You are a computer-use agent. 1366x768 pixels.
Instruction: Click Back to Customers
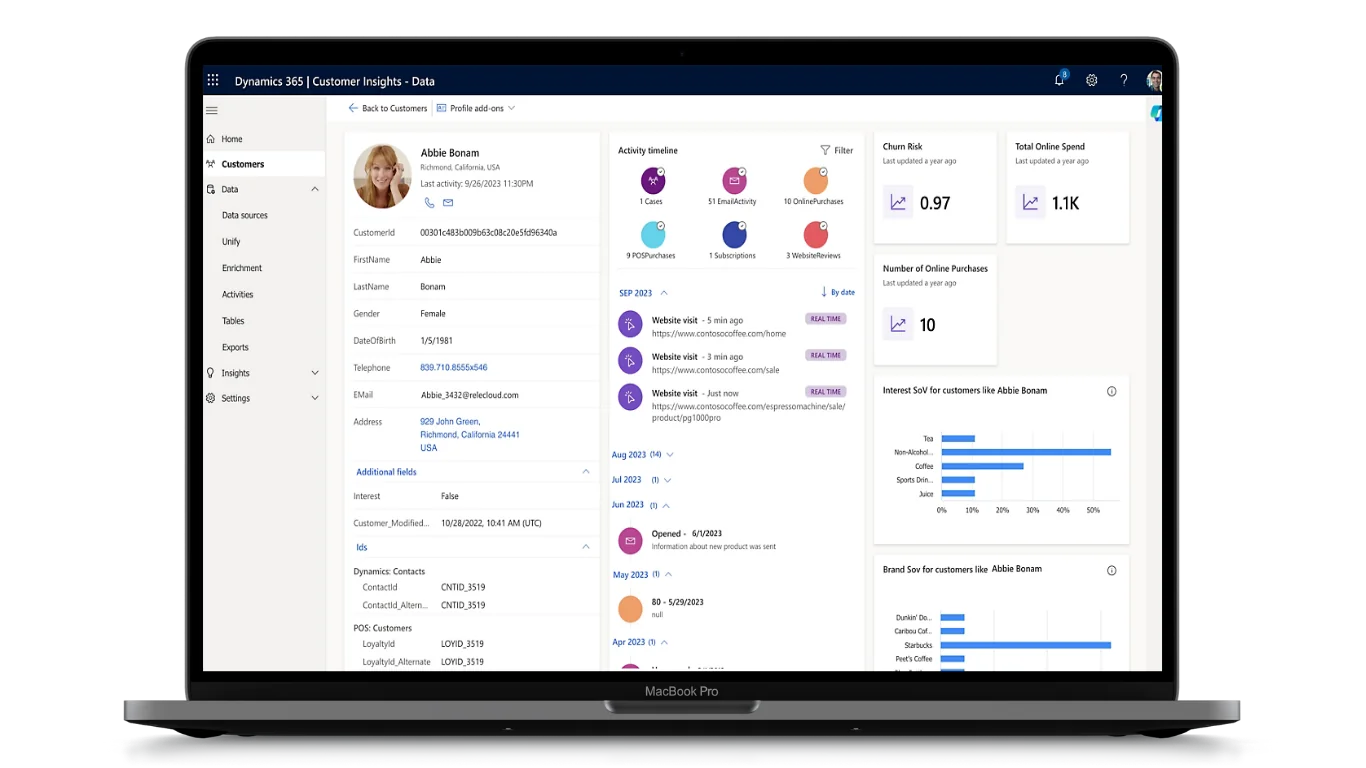[388, 108]
